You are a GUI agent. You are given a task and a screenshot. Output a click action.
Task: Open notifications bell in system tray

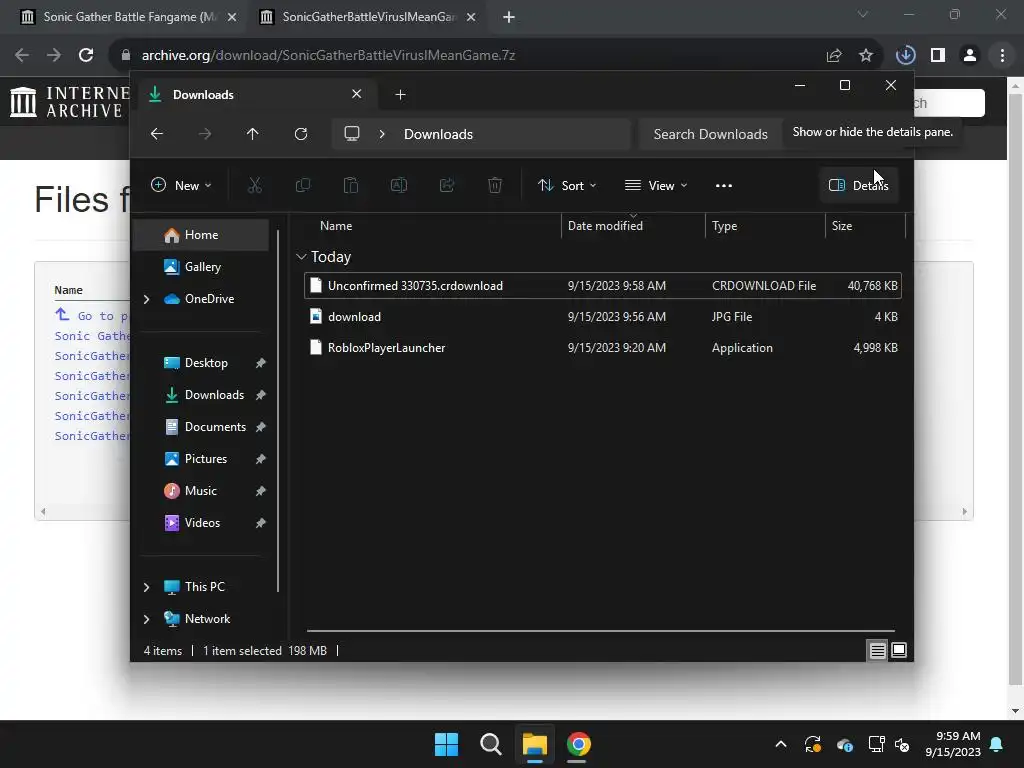(997, 744)
